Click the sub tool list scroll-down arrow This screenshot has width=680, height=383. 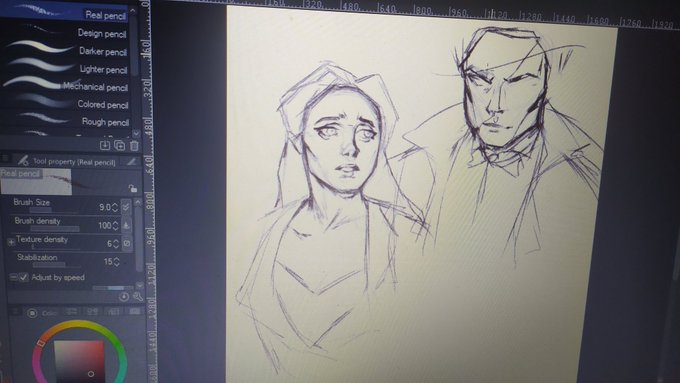pos(135,134)
